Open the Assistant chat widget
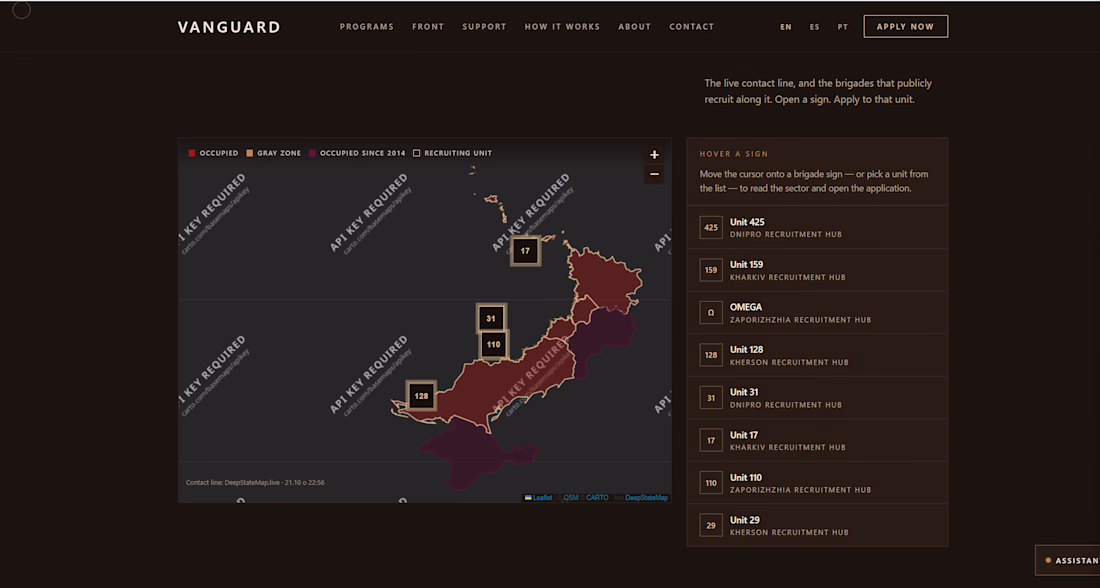 1068,561
